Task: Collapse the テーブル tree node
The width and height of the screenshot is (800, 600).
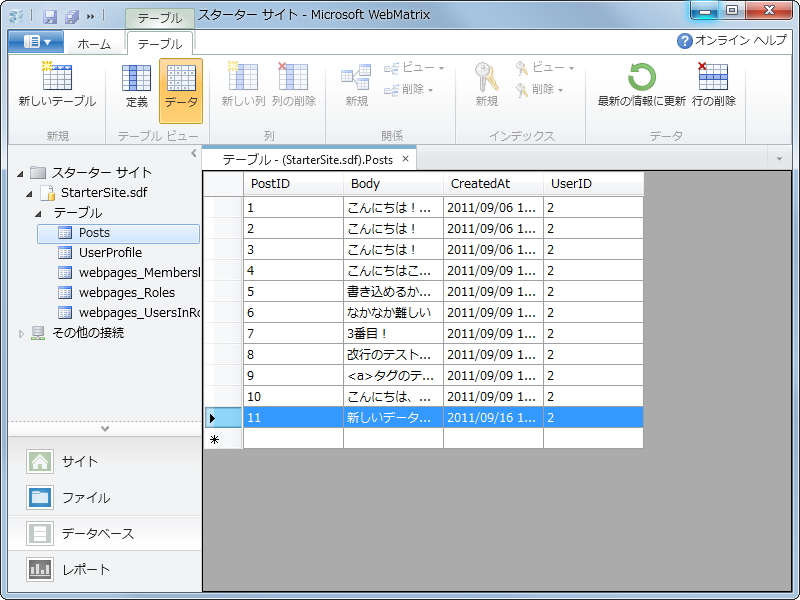Action: click(38, 213)
